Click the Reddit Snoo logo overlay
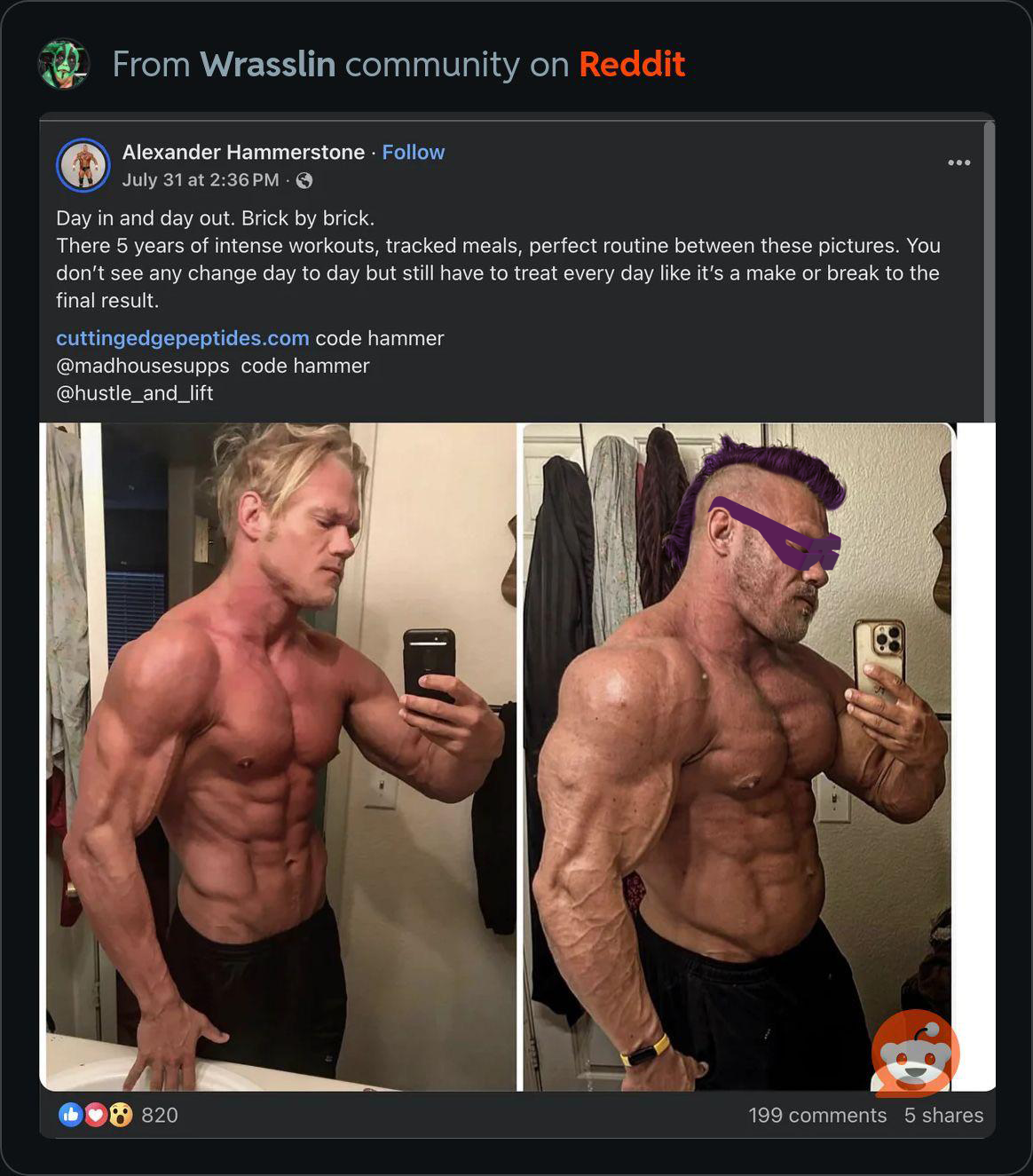The width and height of the screenshot is (1033, 1176). pyautogui.click(x=916, y=1053)
